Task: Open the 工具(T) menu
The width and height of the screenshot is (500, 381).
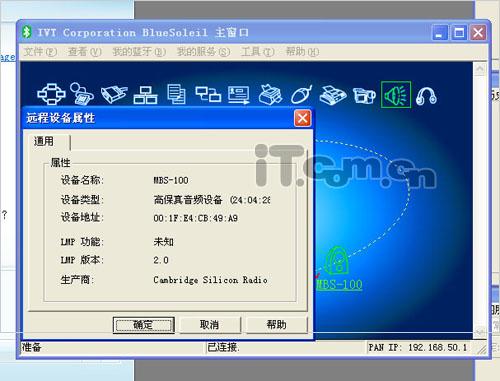Action: [258, 52]
